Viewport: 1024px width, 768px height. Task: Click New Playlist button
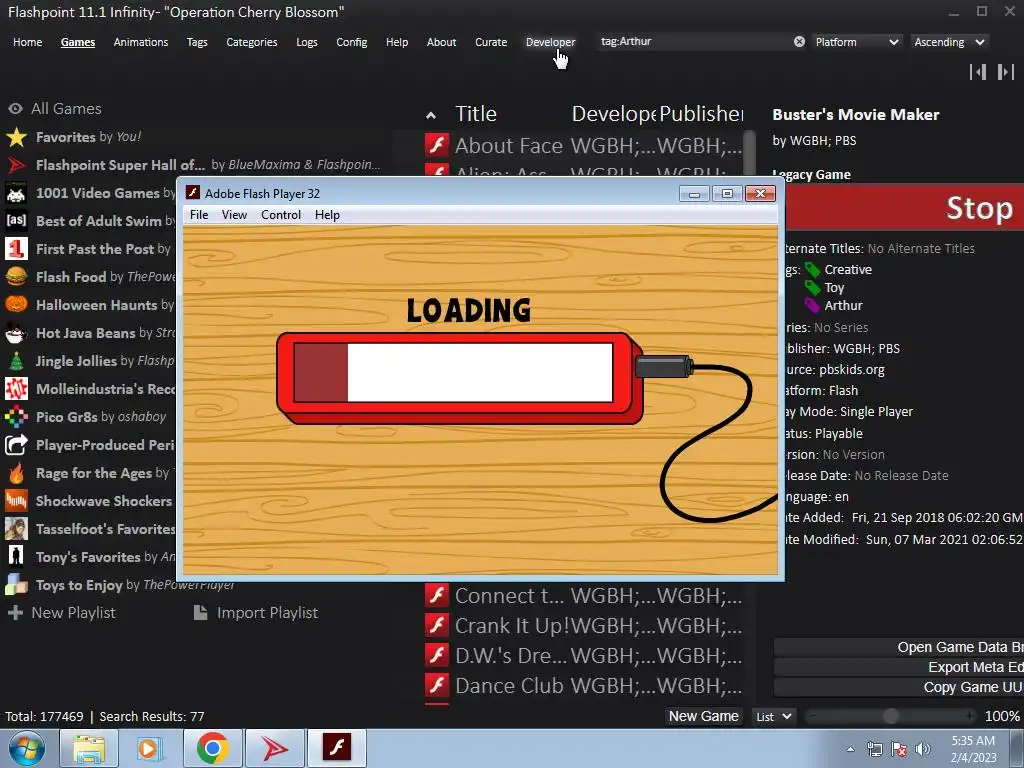[x=61, y=613]
